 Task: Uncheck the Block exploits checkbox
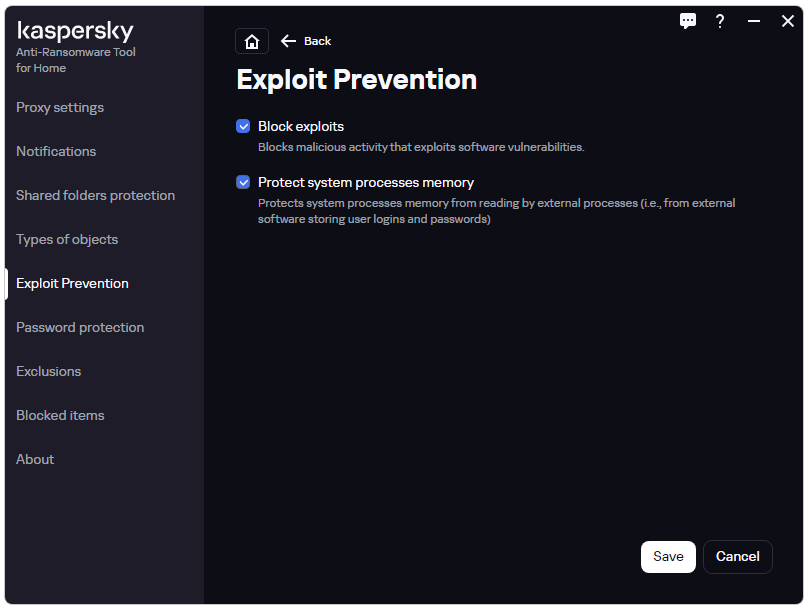pyautogui.click(x=243, y=126)
